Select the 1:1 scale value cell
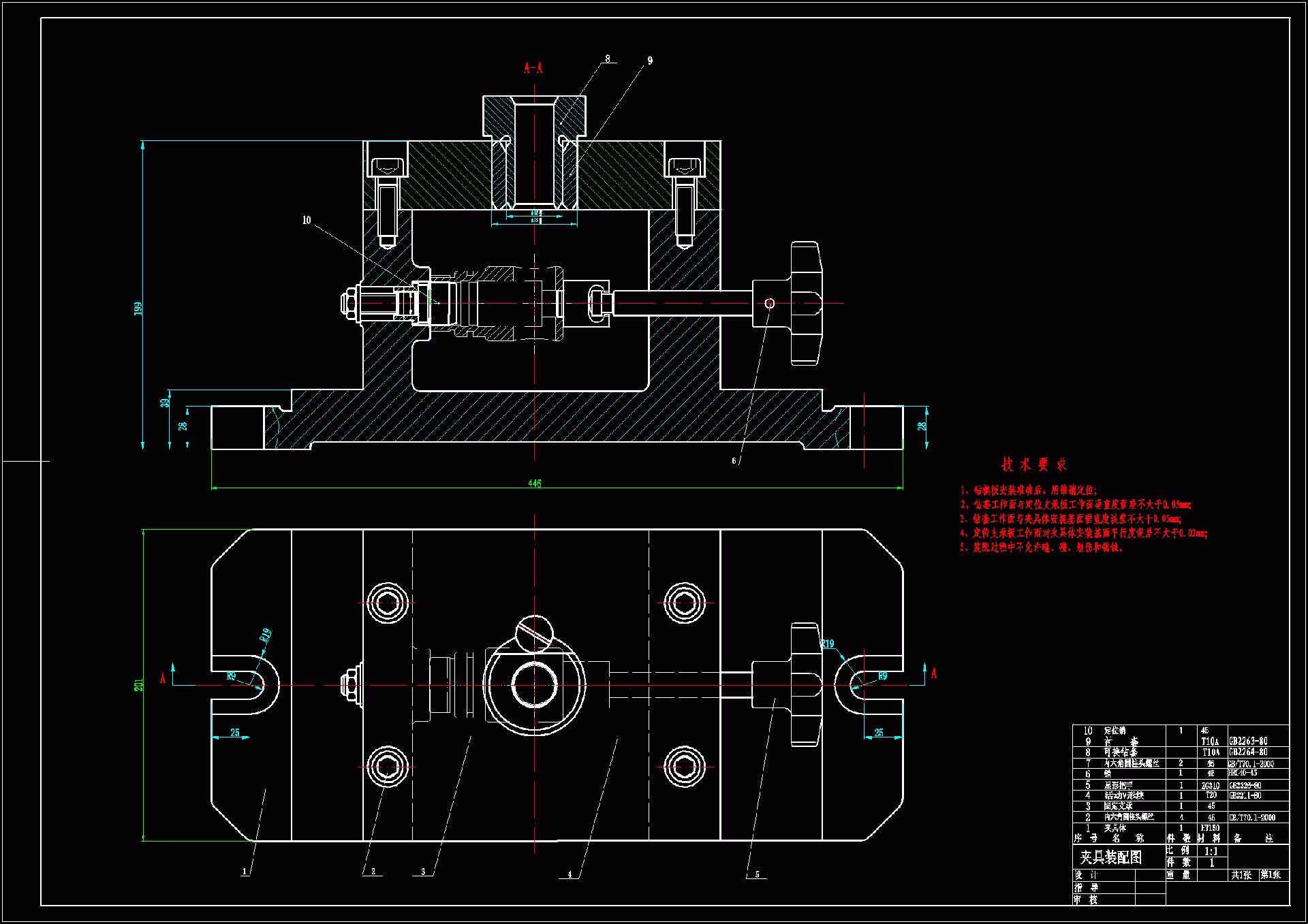 (1211, 851)
